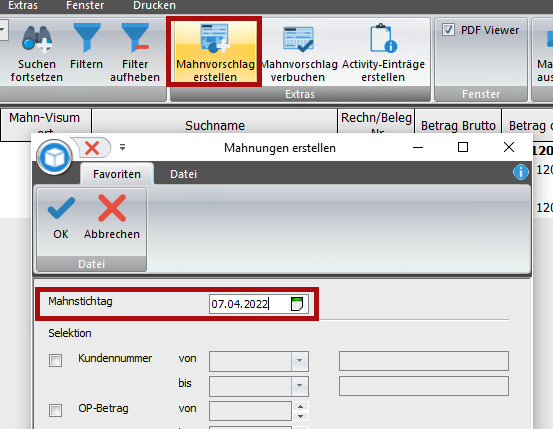This screenshot has height=429, width=553.
Task: Open calendar picker for Mahnstichtag
Action: pyautogui.click(x=297, y=304)
